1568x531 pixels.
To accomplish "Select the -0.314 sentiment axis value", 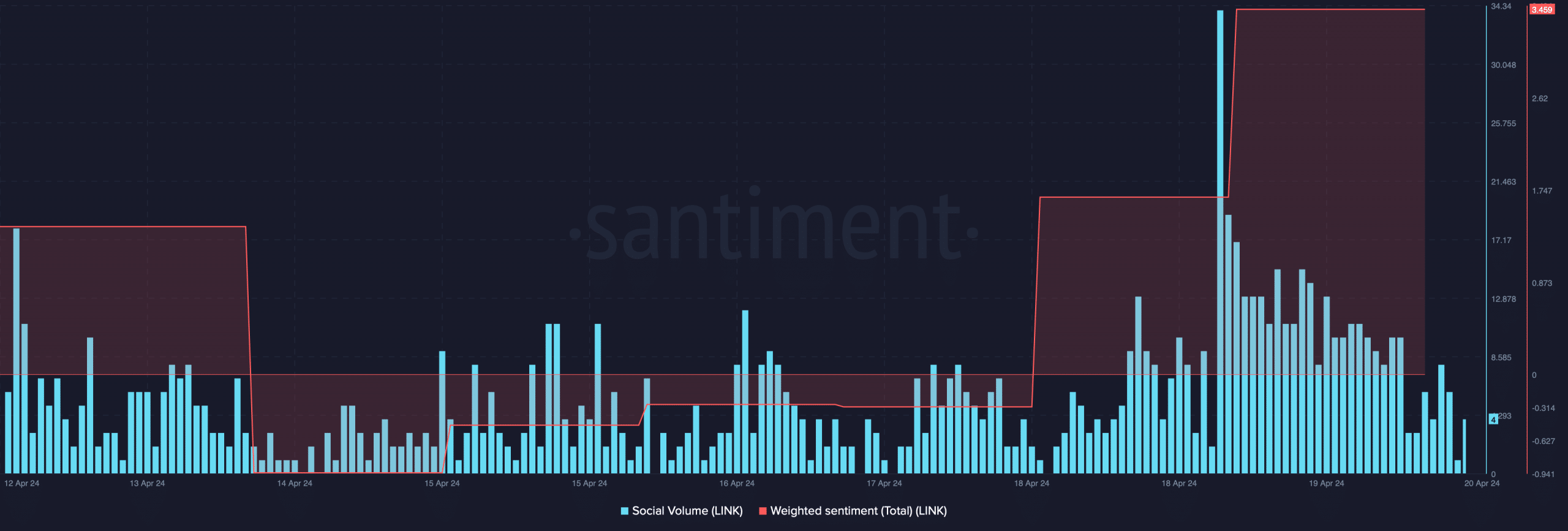I will (1543, 408).
